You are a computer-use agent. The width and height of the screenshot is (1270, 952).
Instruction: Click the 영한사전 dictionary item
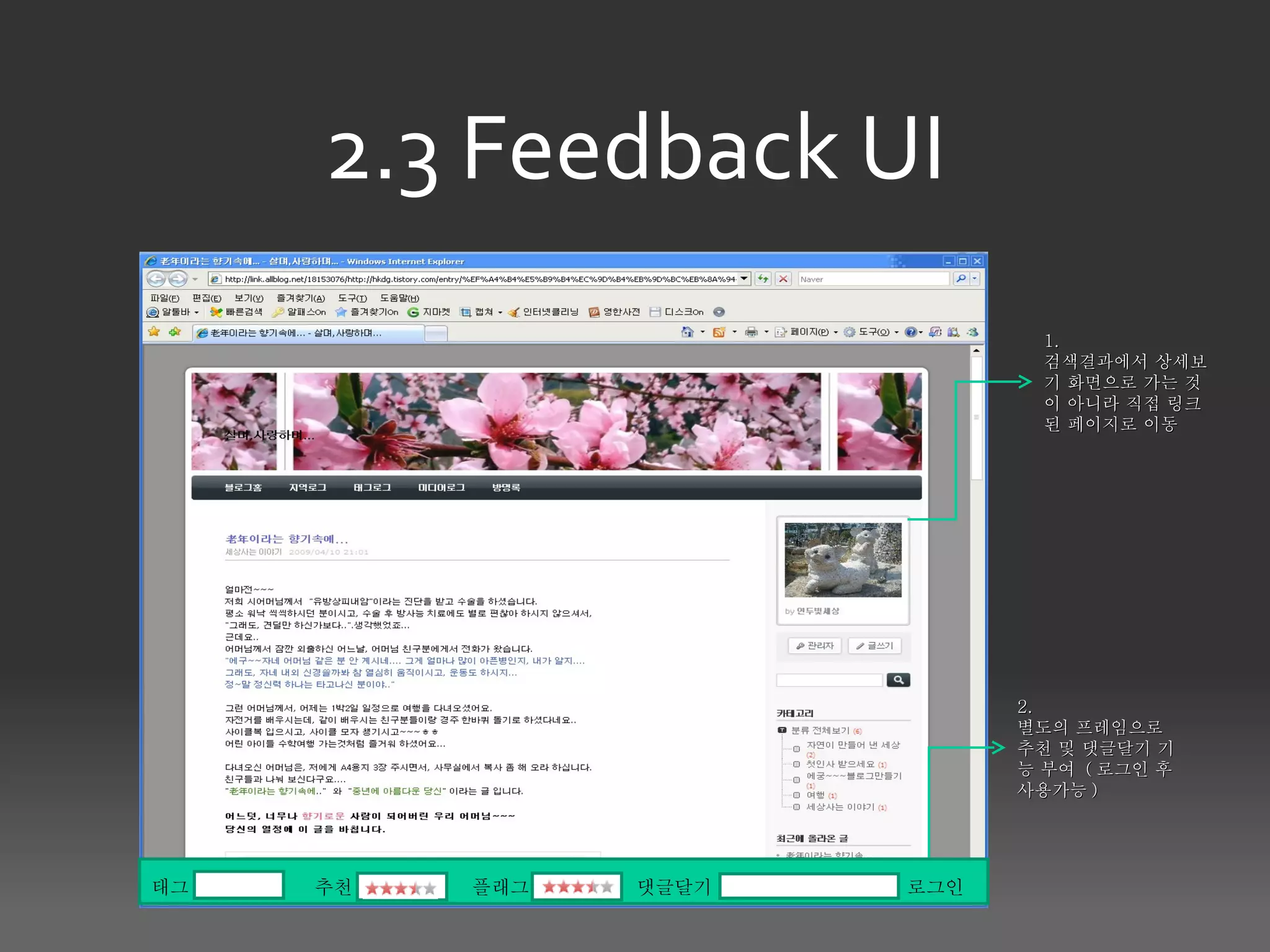[x=614, y=312]
